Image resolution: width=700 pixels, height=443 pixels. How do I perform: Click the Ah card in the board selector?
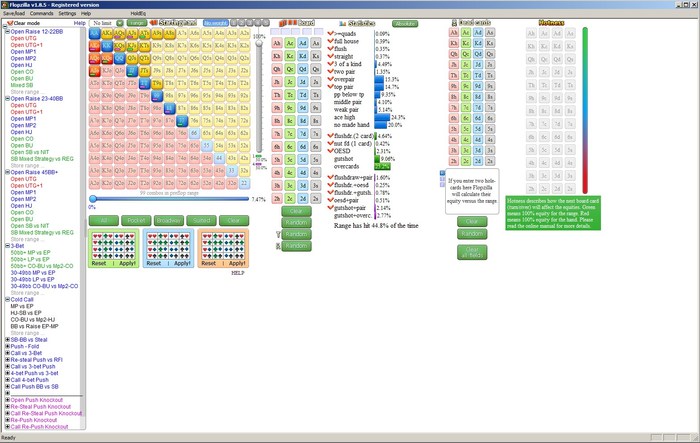pyautogui.click(x=277, y=43)
